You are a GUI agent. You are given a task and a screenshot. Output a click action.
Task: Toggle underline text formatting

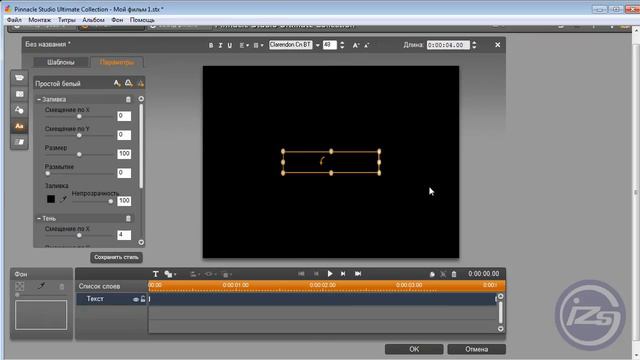(x=230, y=45)
